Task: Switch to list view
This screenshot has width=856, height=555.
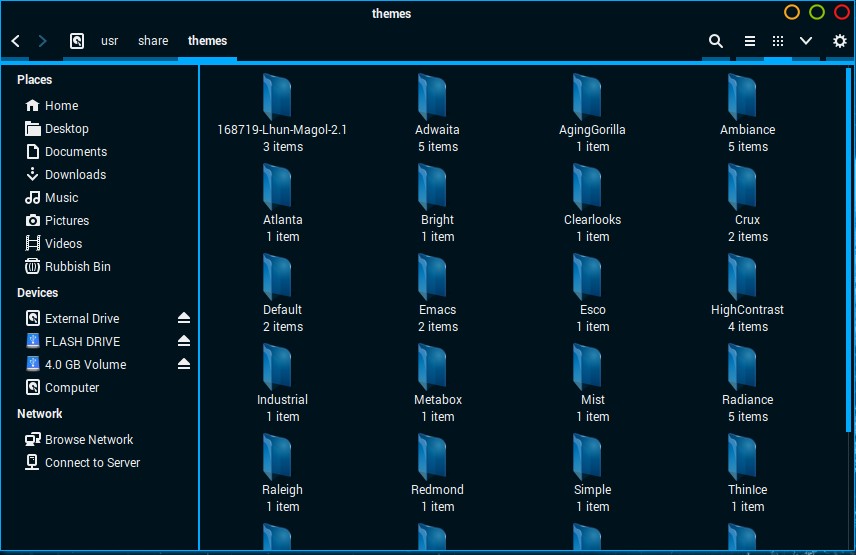Action: point(749,41)
